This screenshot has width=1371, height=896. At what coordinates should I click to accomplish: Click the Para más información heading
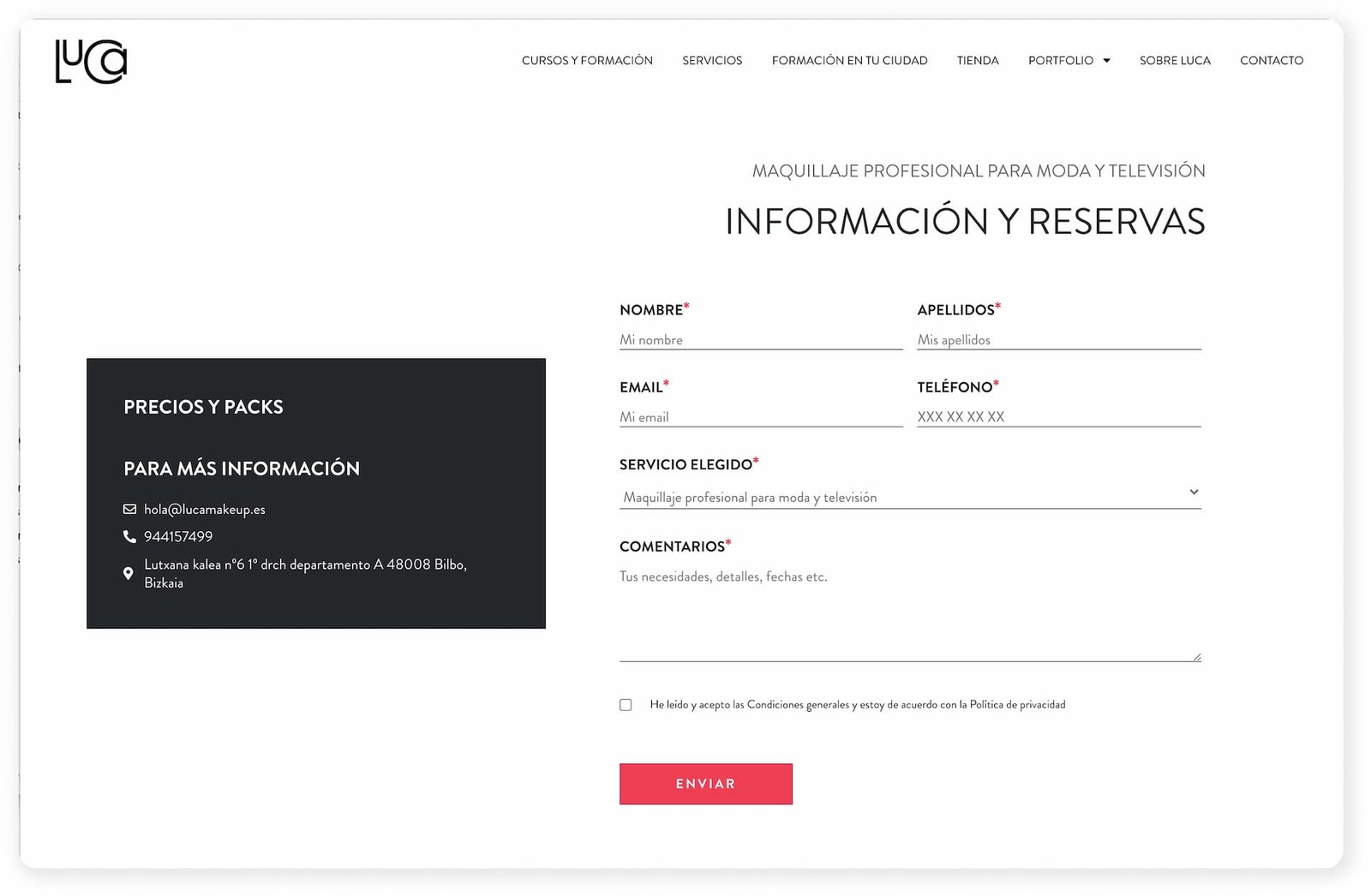242,469
